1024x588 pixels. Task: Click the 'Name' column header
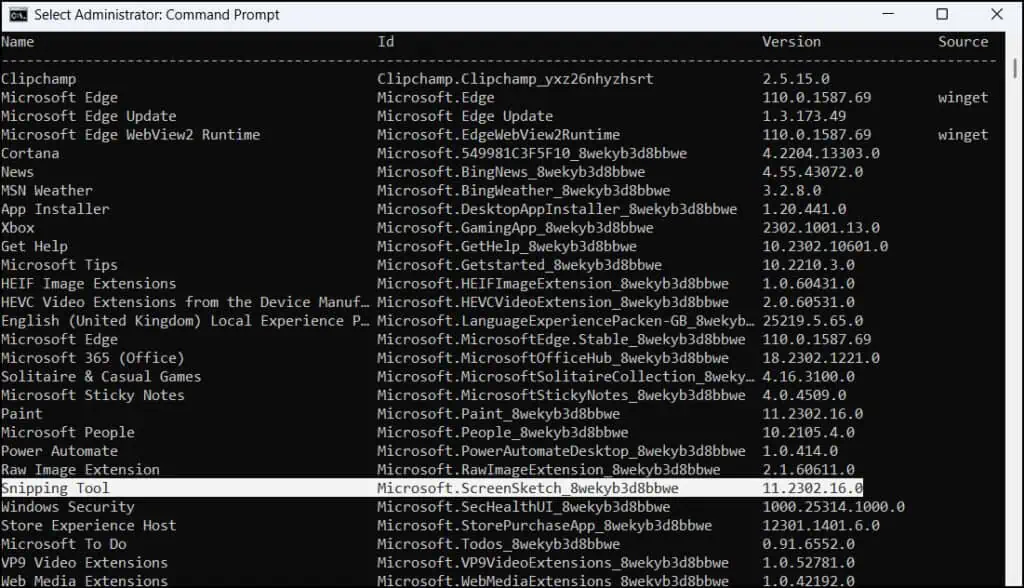[18, 42]
